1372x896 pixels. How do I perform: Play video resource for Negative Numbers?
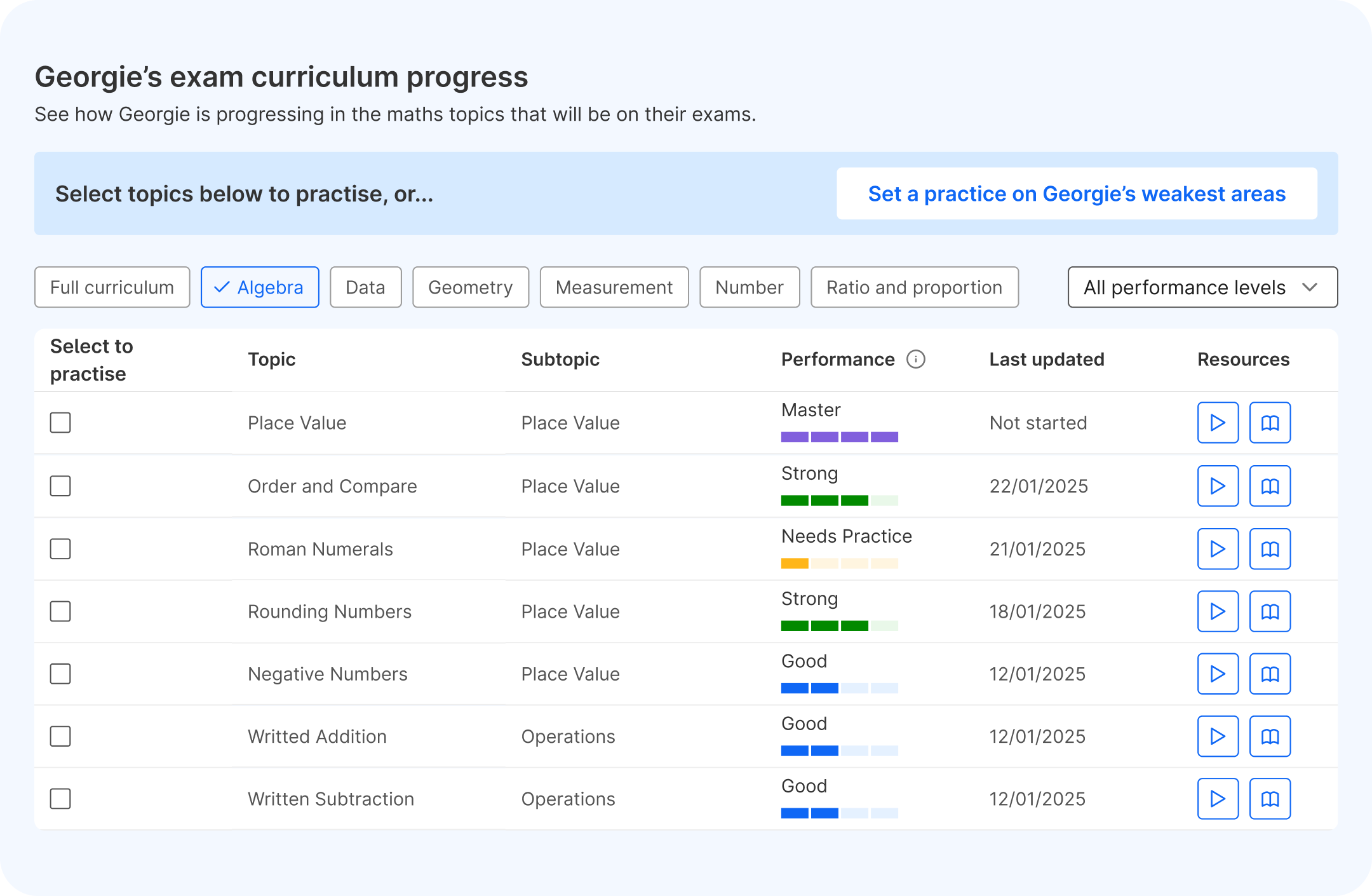(x=1217, y=674)
